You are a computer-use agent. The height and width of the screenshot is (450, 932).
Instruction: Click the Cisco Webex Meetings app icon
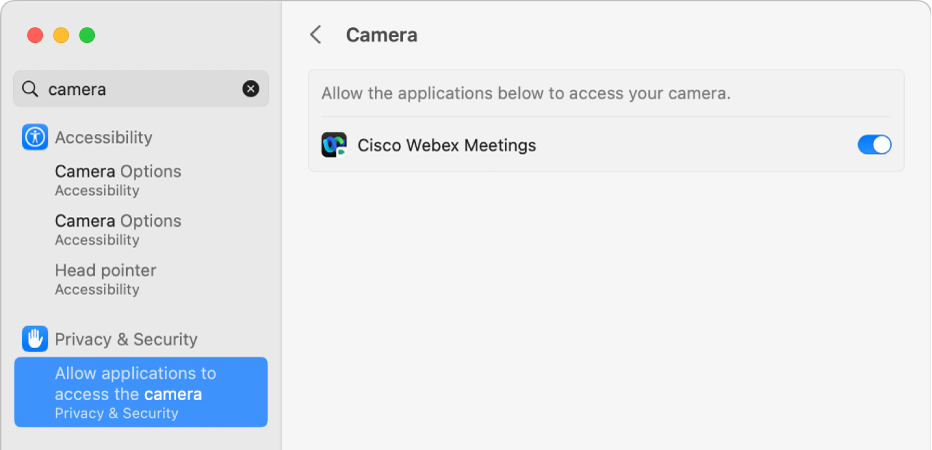click(334, 145)
